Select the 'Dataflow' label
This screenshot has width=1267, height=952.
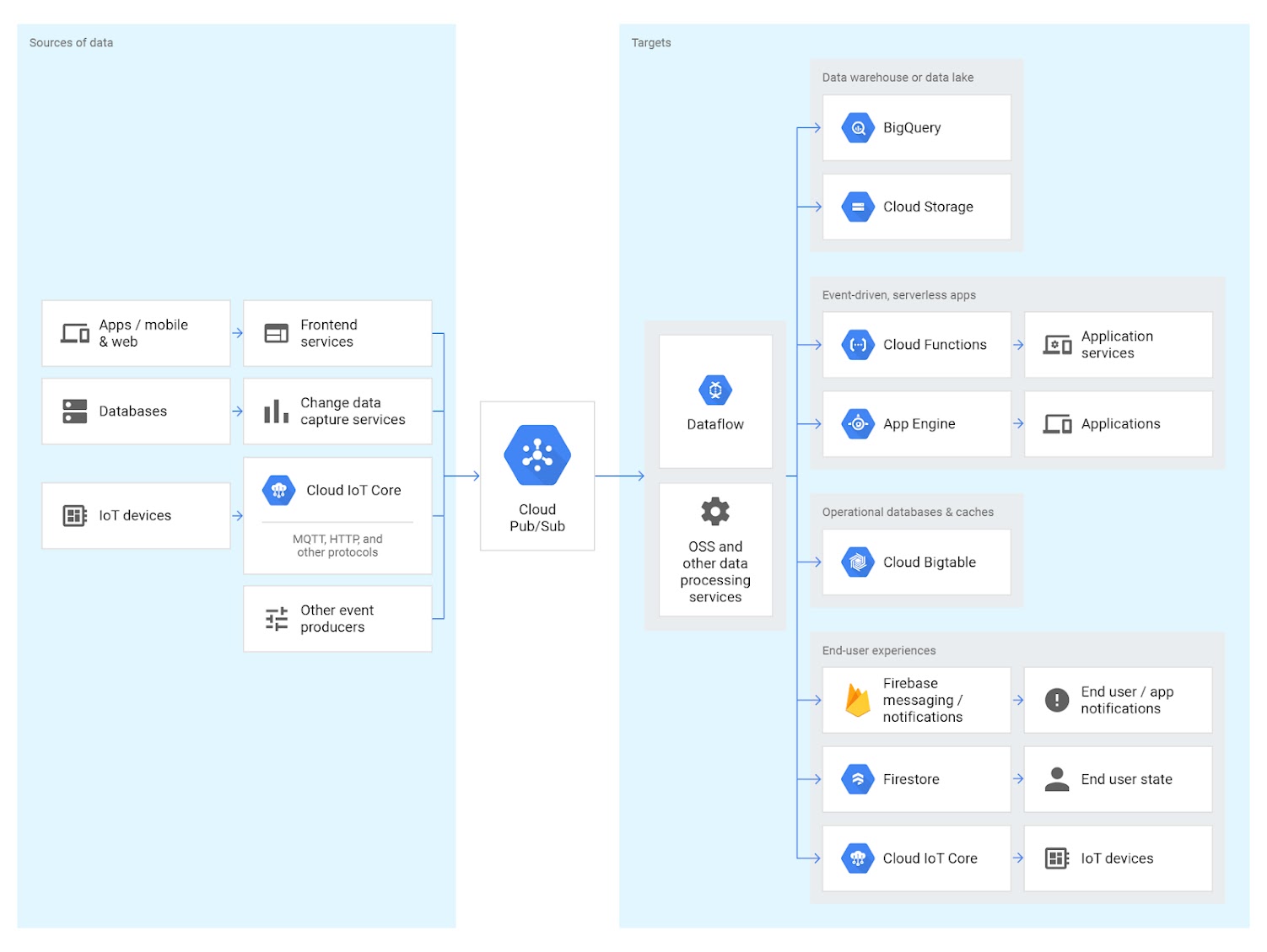[x=715, y=425]
